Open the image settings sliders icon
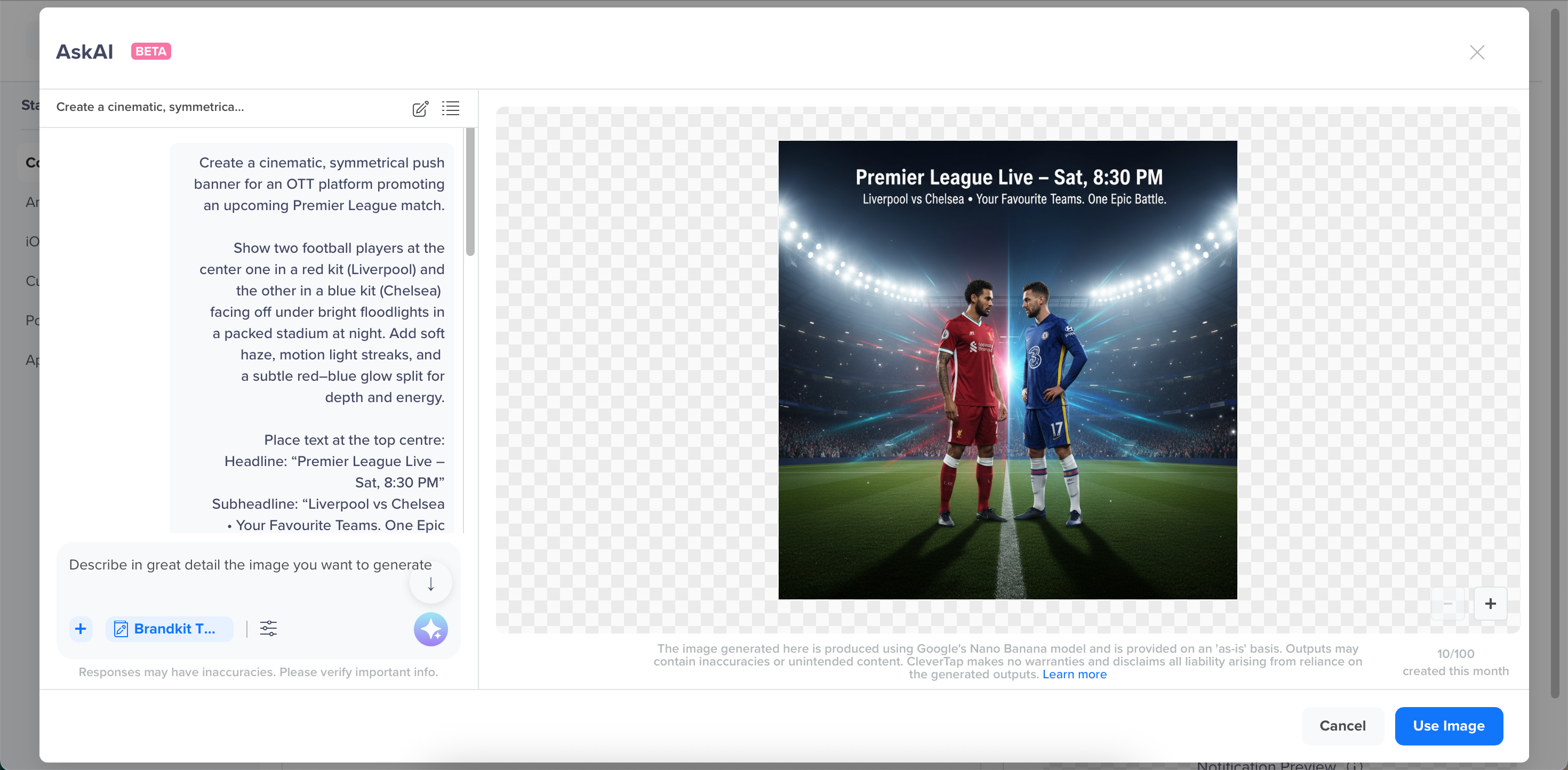The height and width of the screenshot is (770, 1568). click(268, 629)
